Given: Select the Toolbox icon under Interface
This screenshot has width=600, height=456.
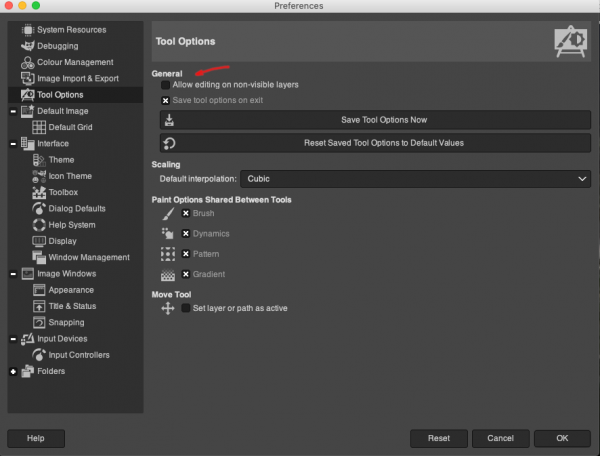Looking at the screenshot, I should tap(39, 192).
